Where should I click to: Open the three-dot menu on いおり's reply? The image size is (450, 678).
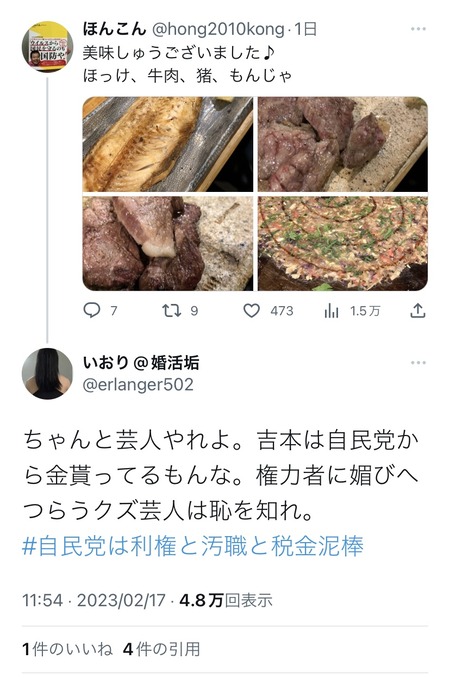418,362
